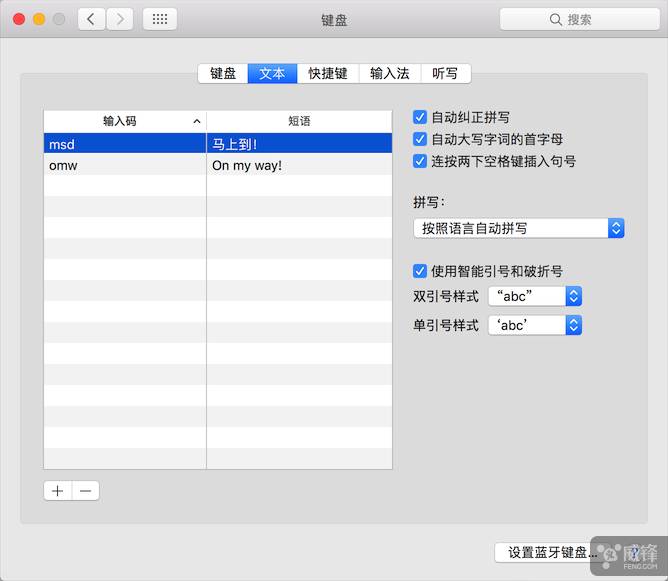Switch to the 键盘 tab
This screenshot has width=668, height=581.
click(223, 73)
